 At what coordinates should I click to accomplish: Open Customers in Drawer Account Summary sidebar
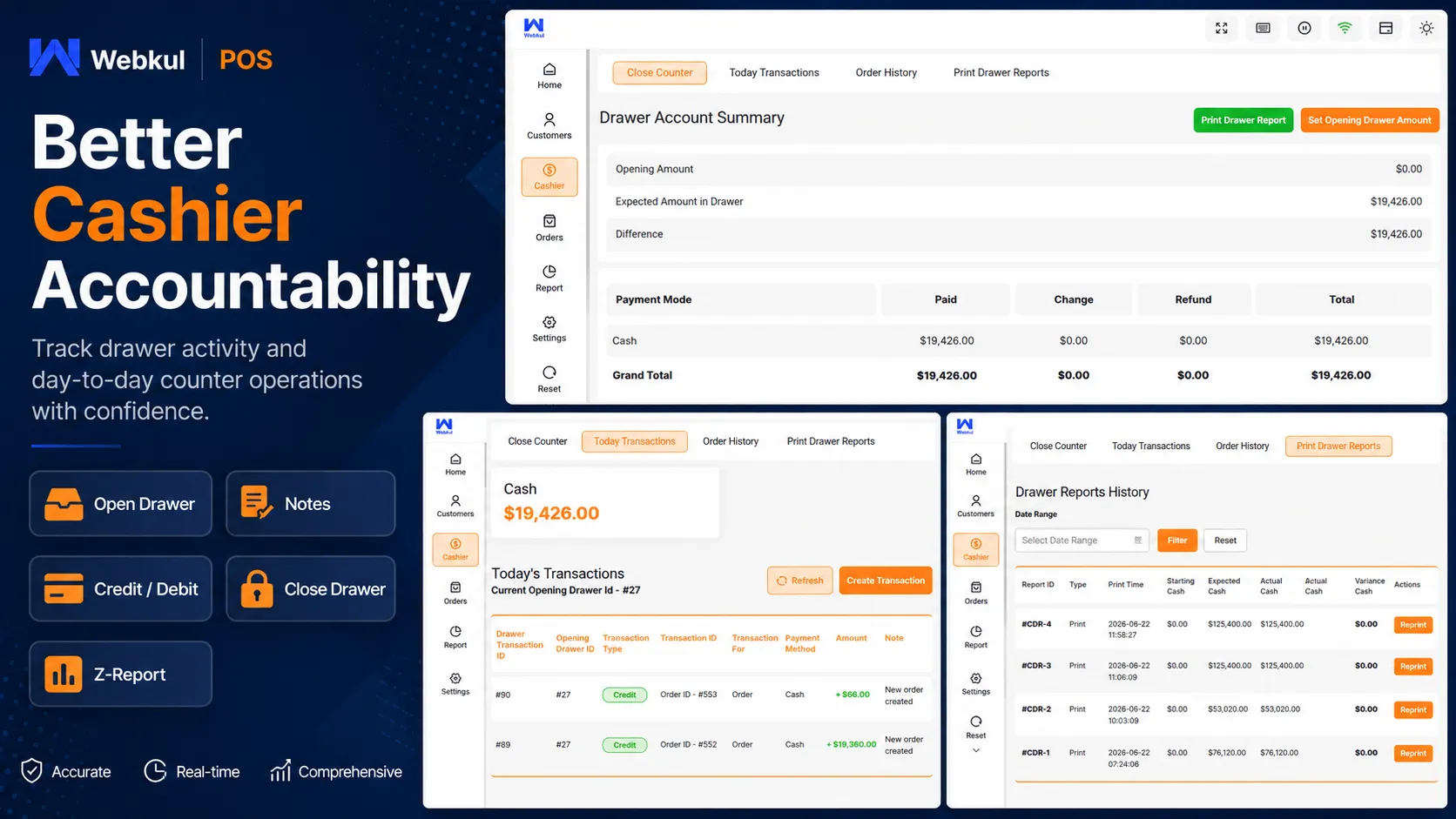coord(549,127)
